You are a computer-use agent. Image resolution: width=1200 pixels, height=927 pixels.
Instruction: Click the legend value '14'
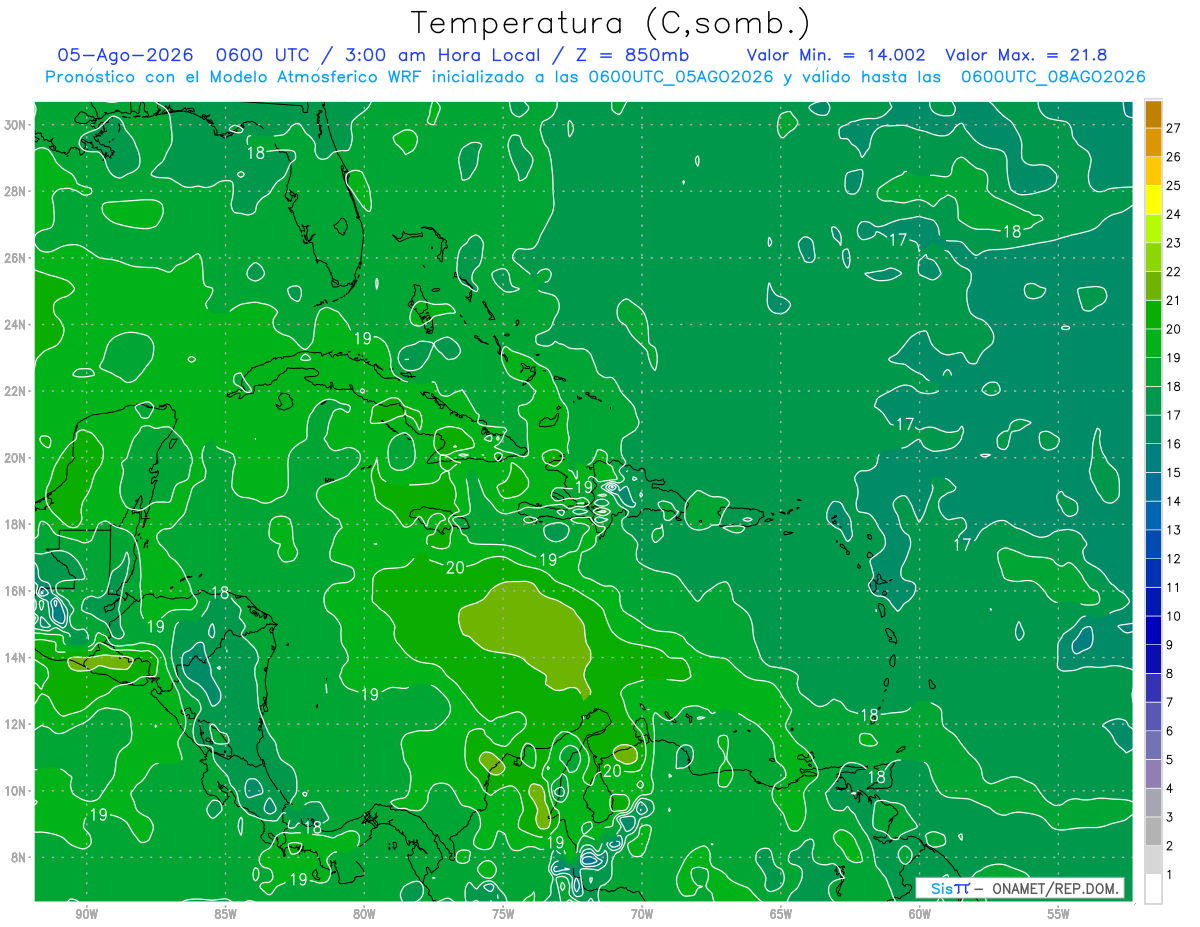coord(1174,501)
